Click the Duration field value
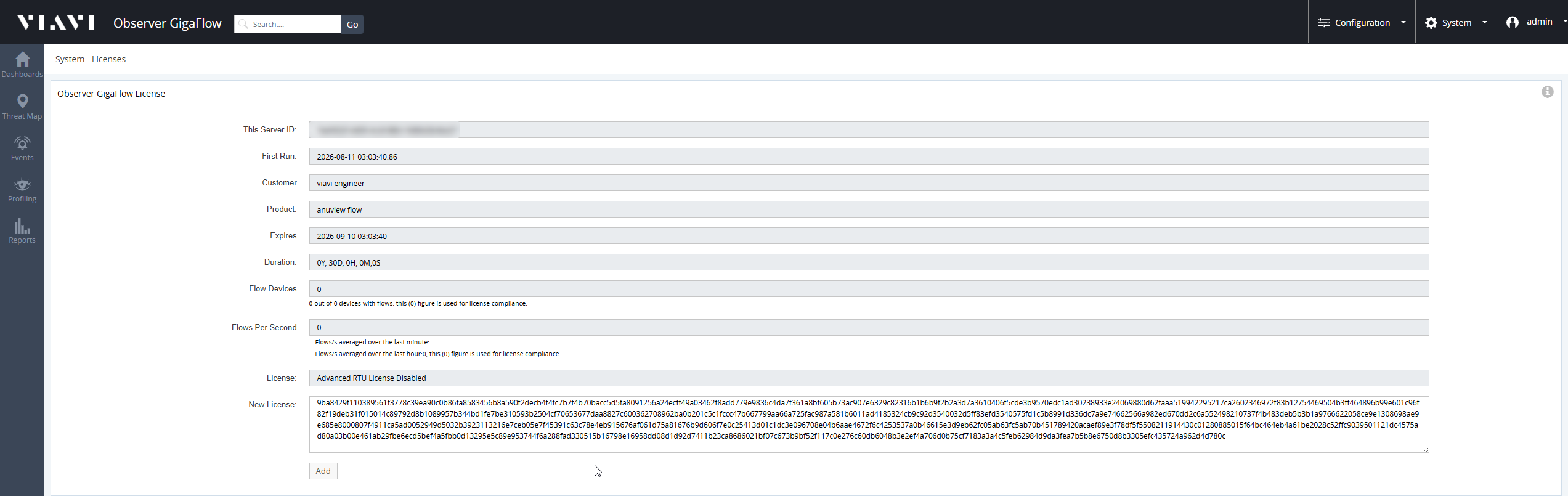Viewport: 1568px width, 496px height. tap(869, 262)
